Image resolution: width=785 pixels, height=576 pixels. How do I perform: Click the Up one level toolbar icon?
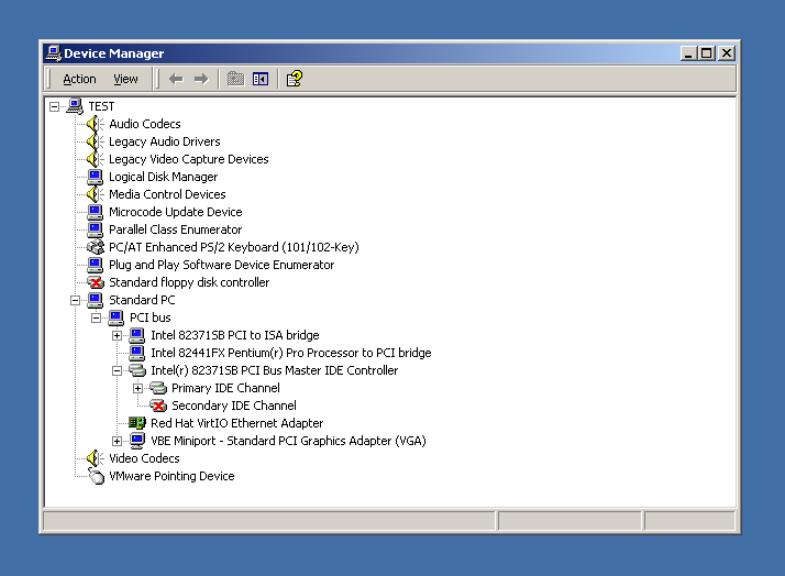[235, 79]
